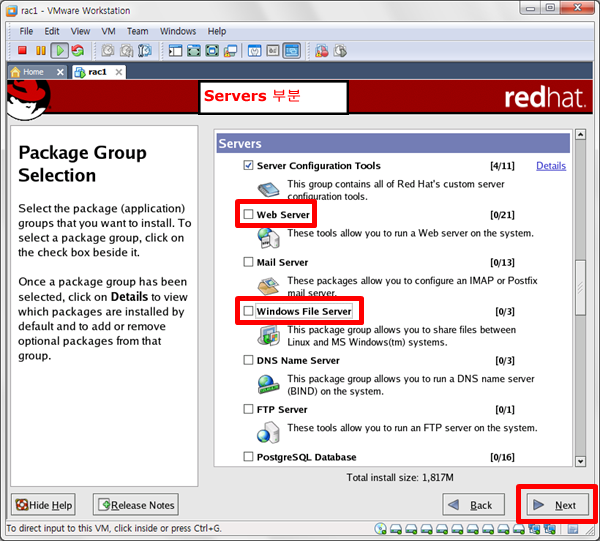600x541 pixels.
Task: Click the Summary View toolbar icon
Action: click(254, 51)
